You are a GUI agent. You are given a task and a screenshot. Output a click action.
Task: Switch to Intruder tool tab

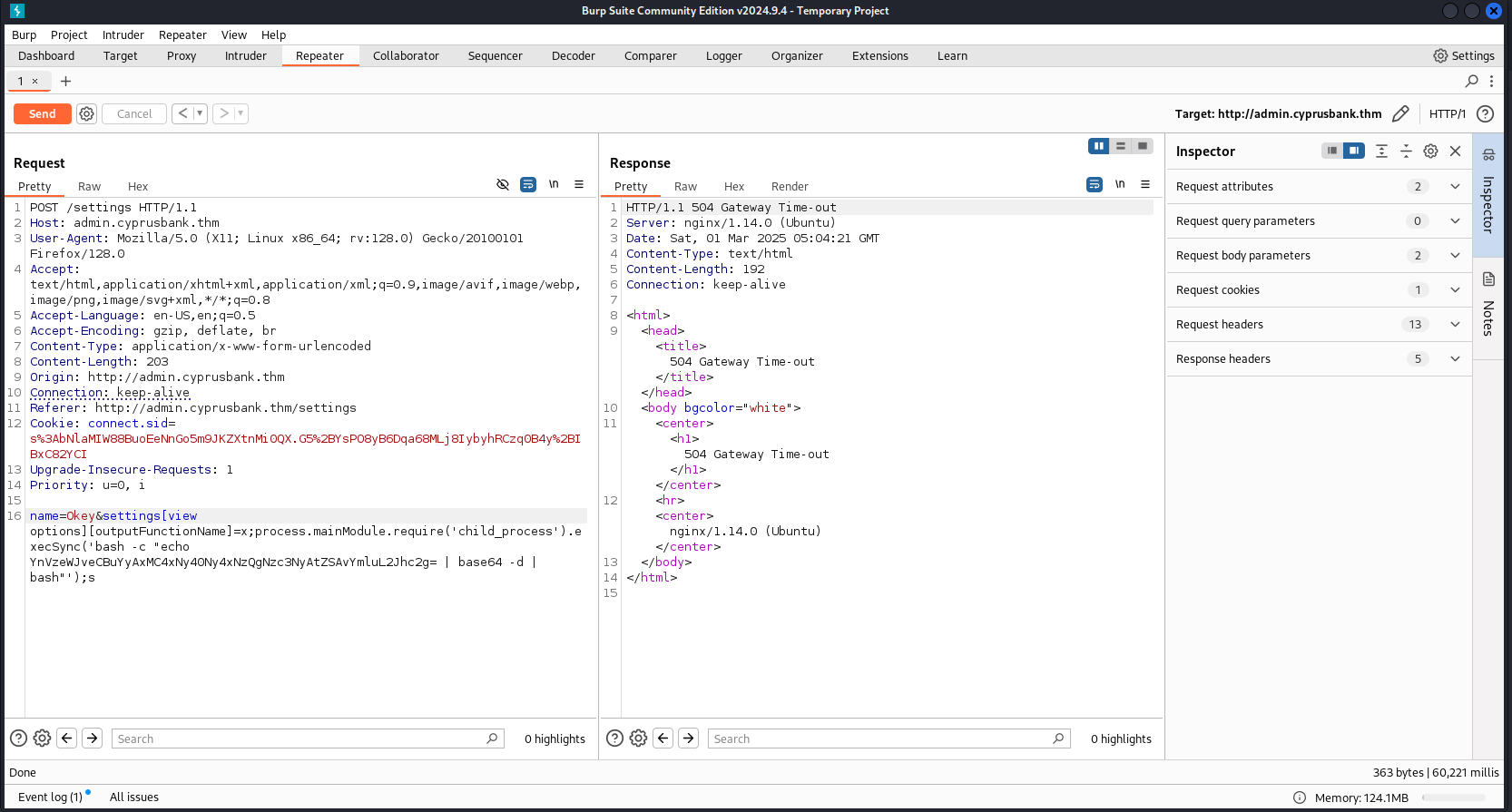[x=246, y=55]
